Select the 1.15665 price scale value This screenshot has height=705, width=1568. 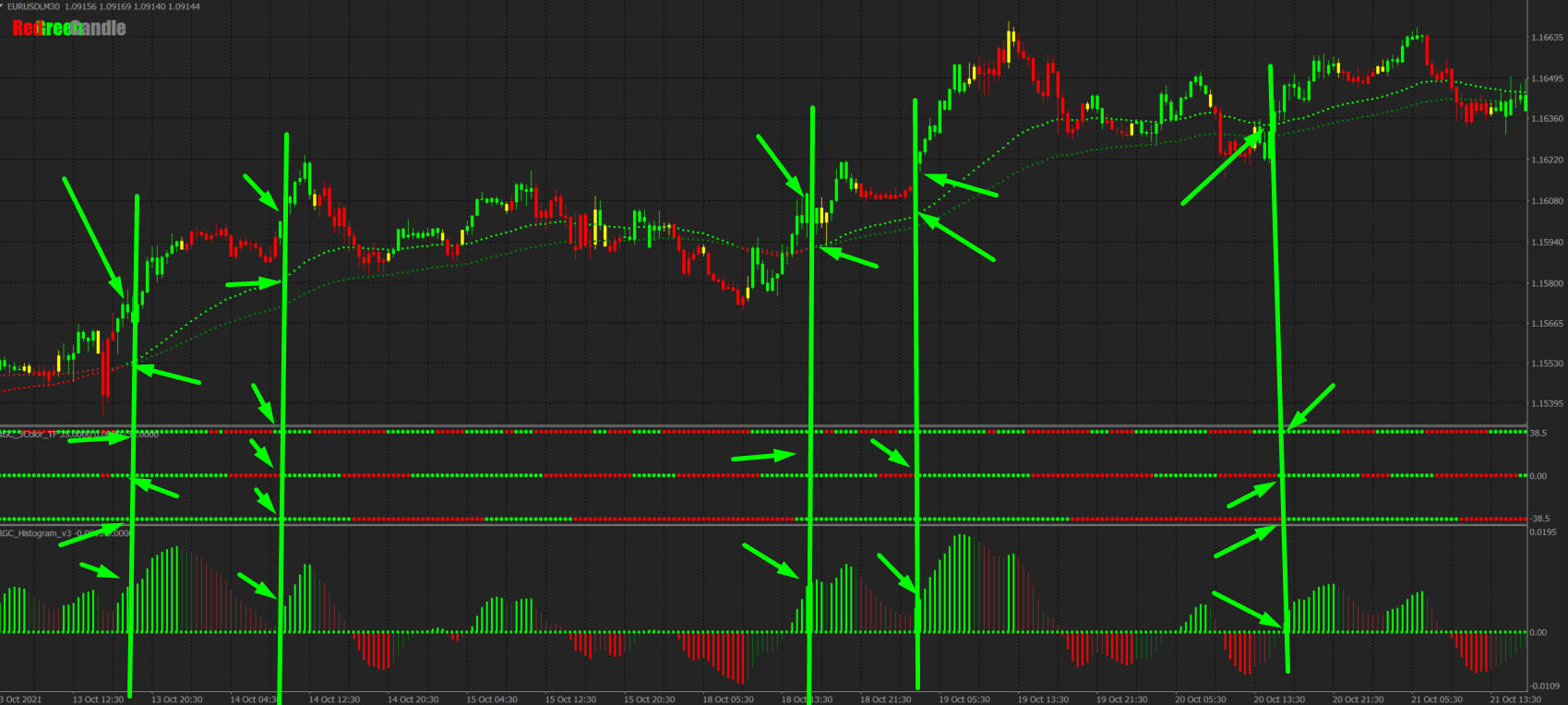[x=1547, y=324]
